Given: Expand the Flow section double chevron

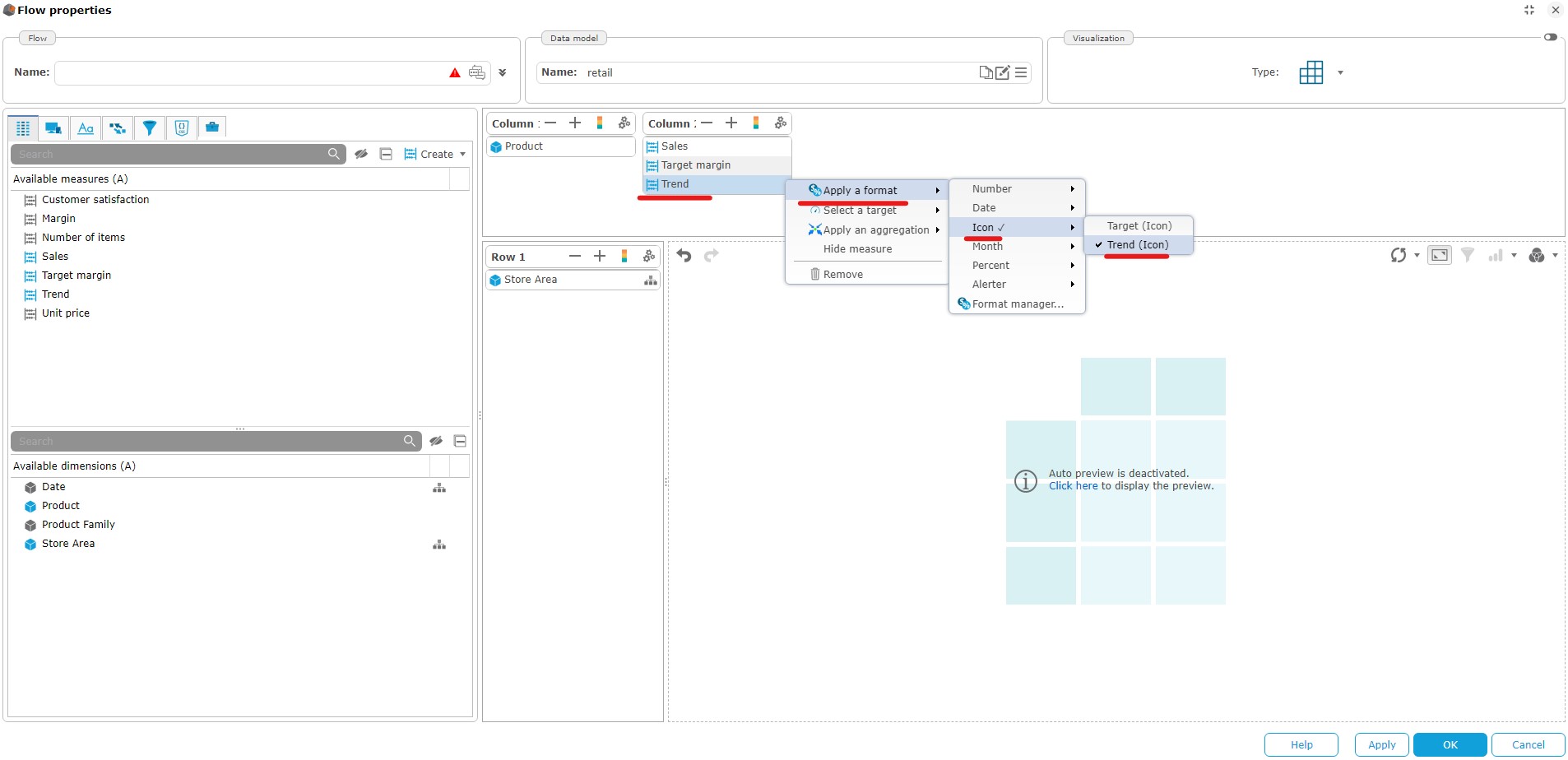Looking at the screenshot, I should pos(503,72).
